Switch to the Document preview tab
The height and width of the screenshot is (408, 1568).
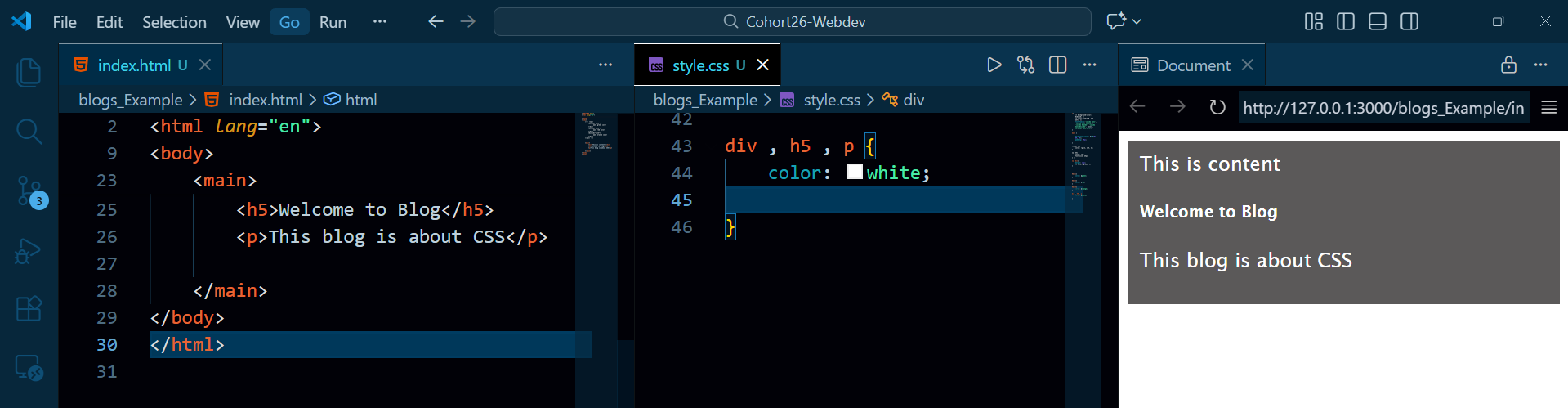click(1193, 65)
